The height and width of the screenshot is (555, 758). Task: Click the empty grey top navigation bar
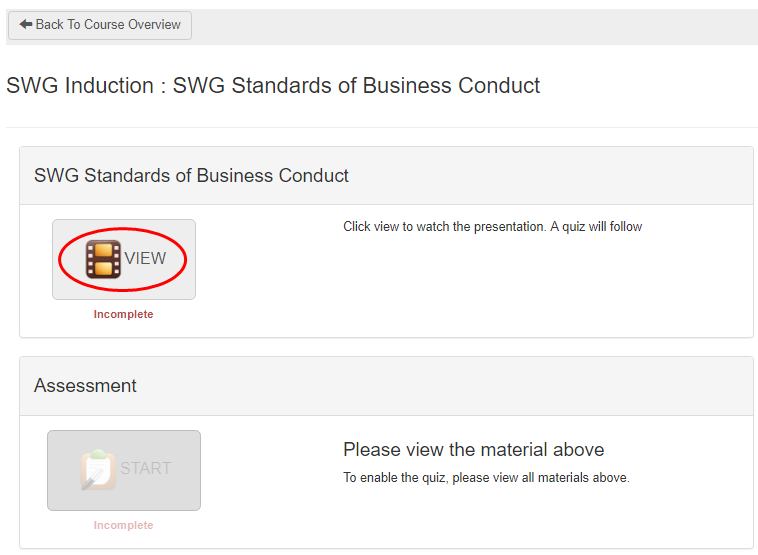pyautogui.click(x=470, y=26)
